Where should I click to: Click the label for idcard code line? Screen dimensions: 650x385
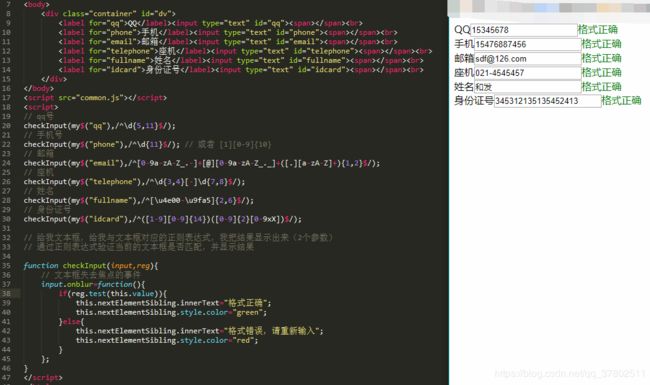coord(241,70)
